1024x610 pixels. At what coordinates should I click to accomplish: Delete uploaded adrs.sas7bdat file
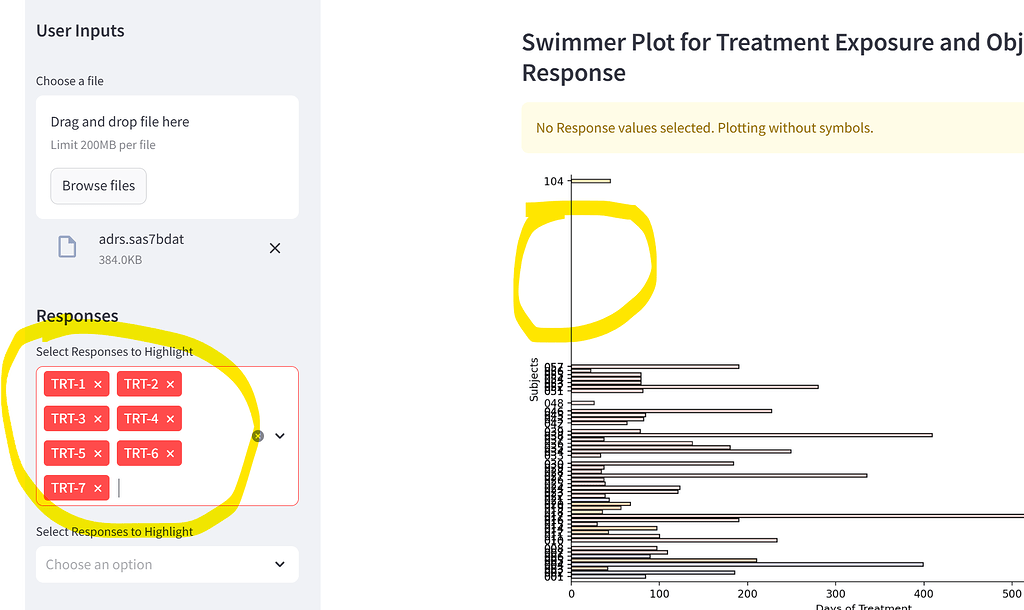tap(275, 248)
